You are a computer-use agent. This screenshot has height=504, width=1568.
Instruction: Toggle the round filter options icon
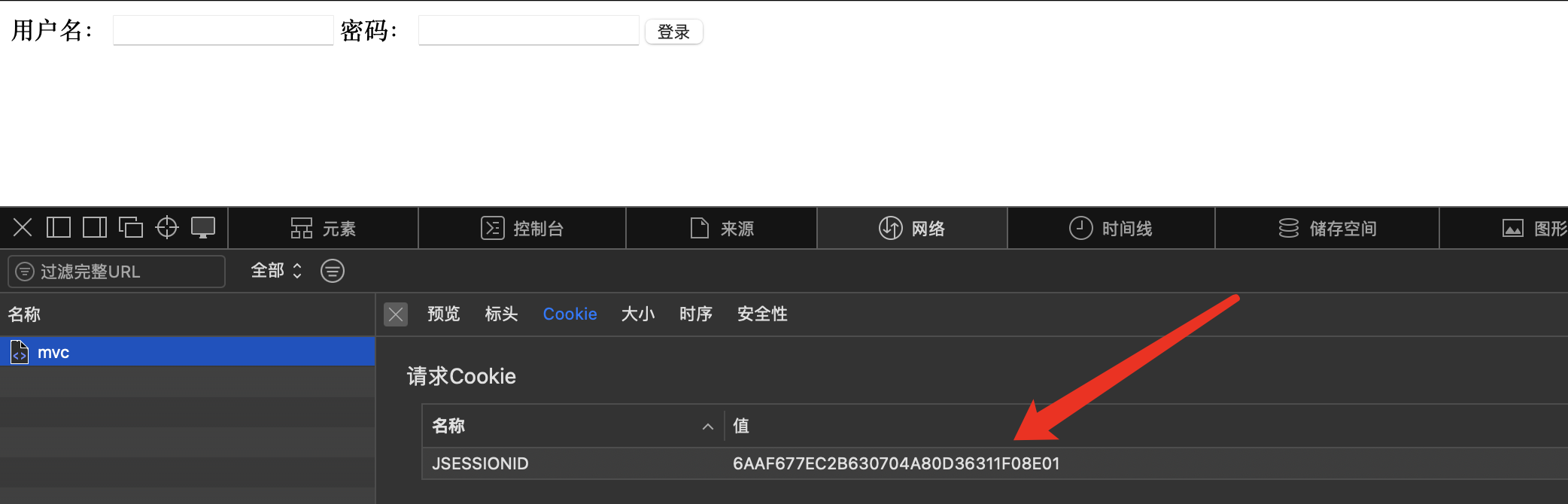click(x=333, y=271)
